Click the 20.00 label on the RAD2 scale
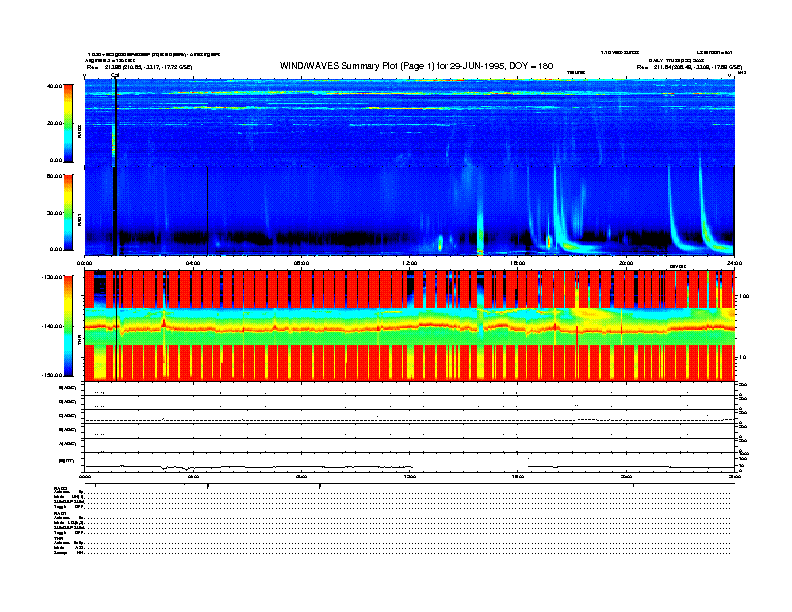The image size is (792, 612). click(54, 123)
